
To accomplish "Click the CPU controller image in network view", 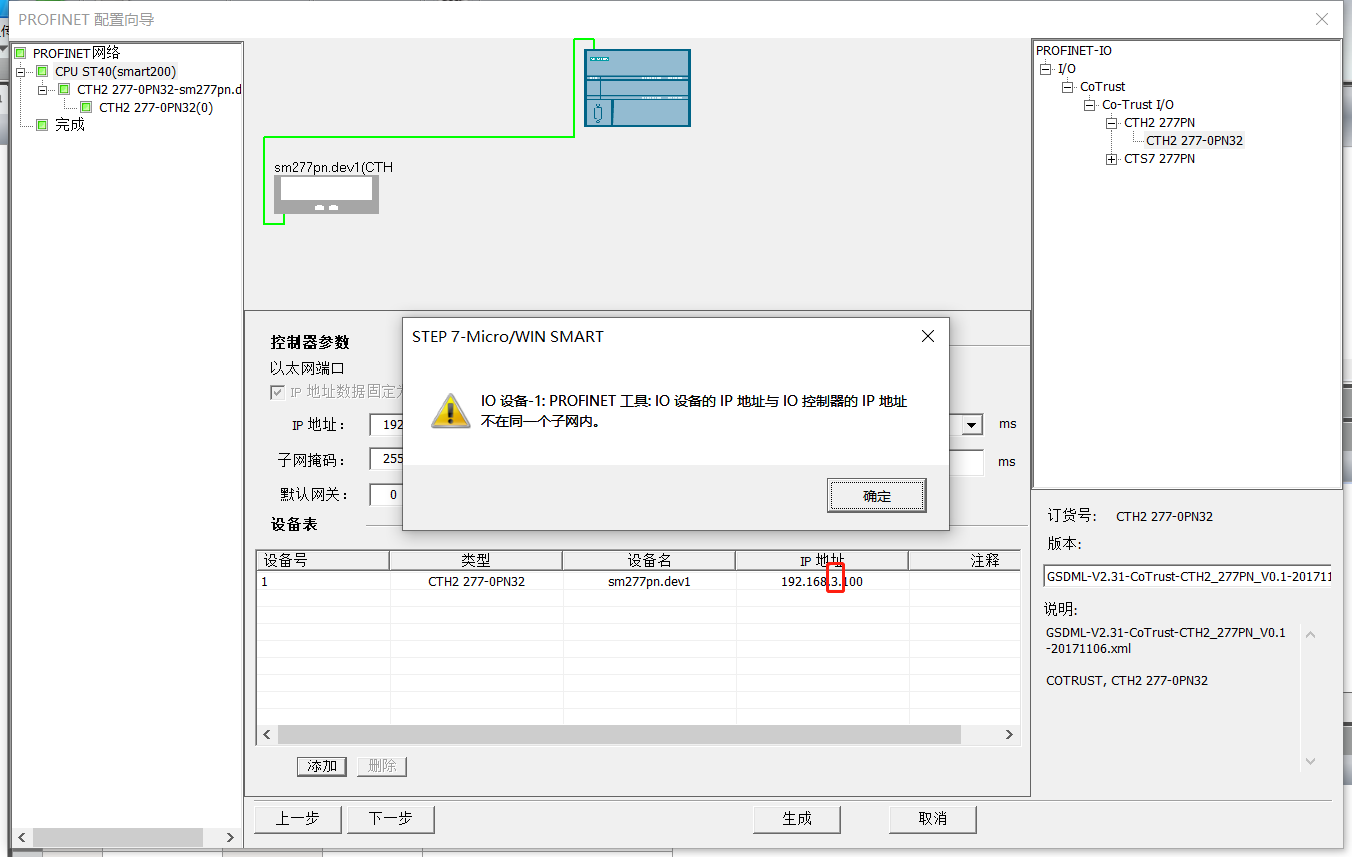I will click(637, 88).
